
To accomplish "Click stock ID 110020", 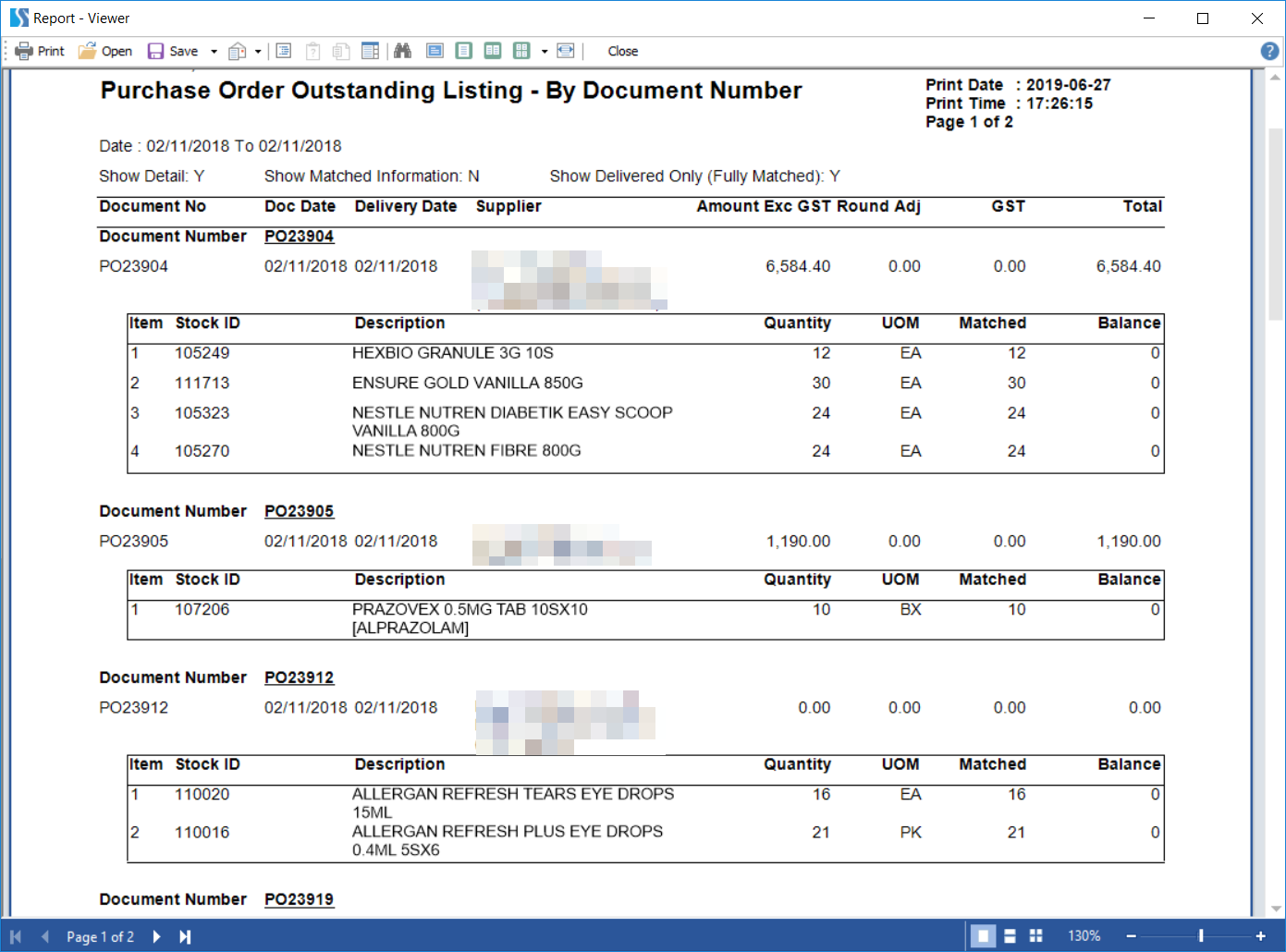I will [x=202, y=795].
